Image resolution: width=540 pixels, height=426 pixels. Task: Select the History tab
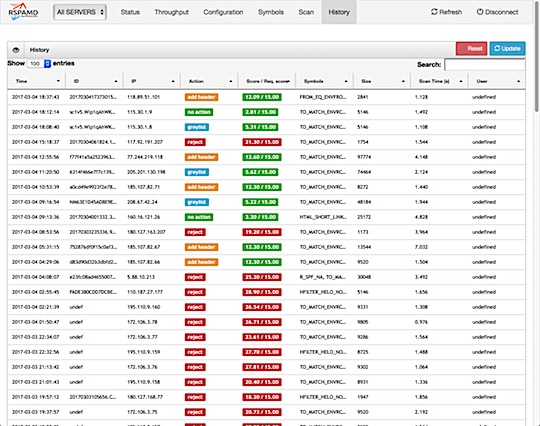pos(339,12)
